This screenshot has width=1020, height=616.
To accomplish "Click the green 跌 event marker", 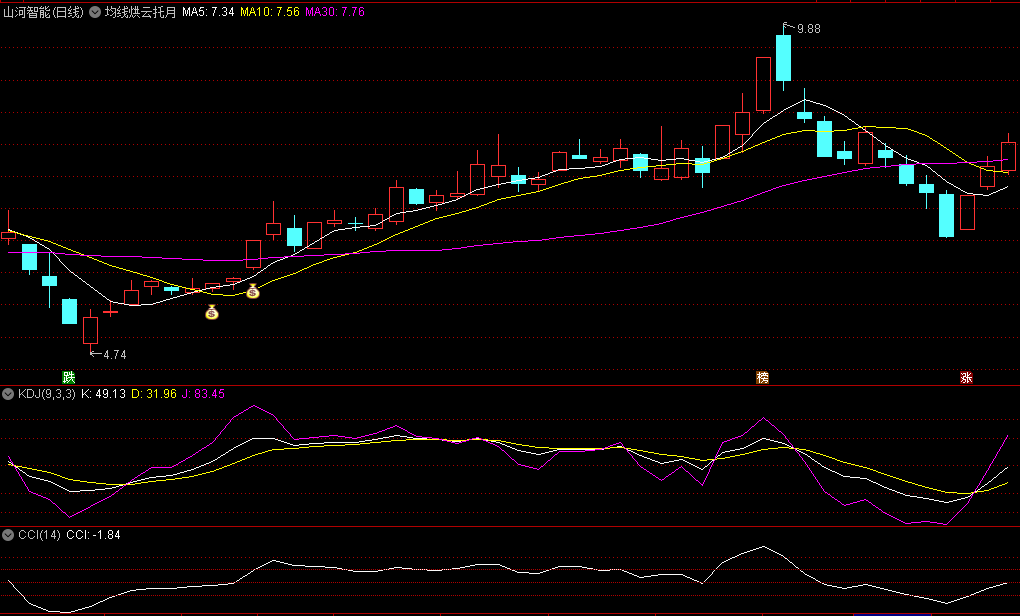I will point(68,377).
